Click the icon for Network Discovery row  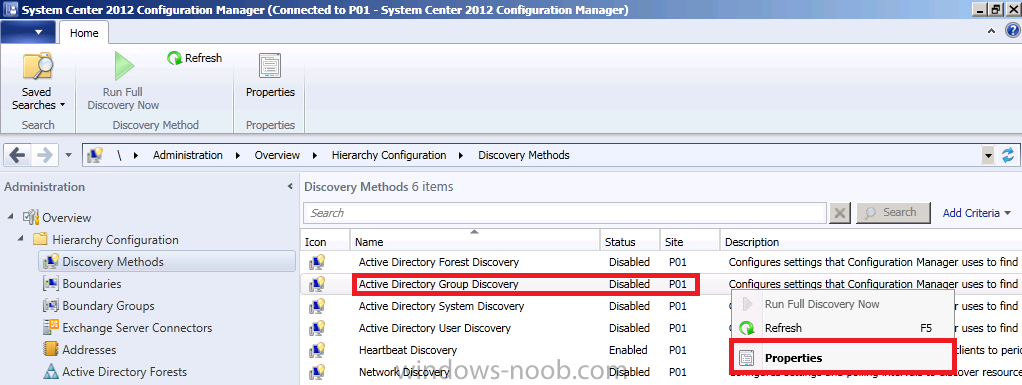317,372
